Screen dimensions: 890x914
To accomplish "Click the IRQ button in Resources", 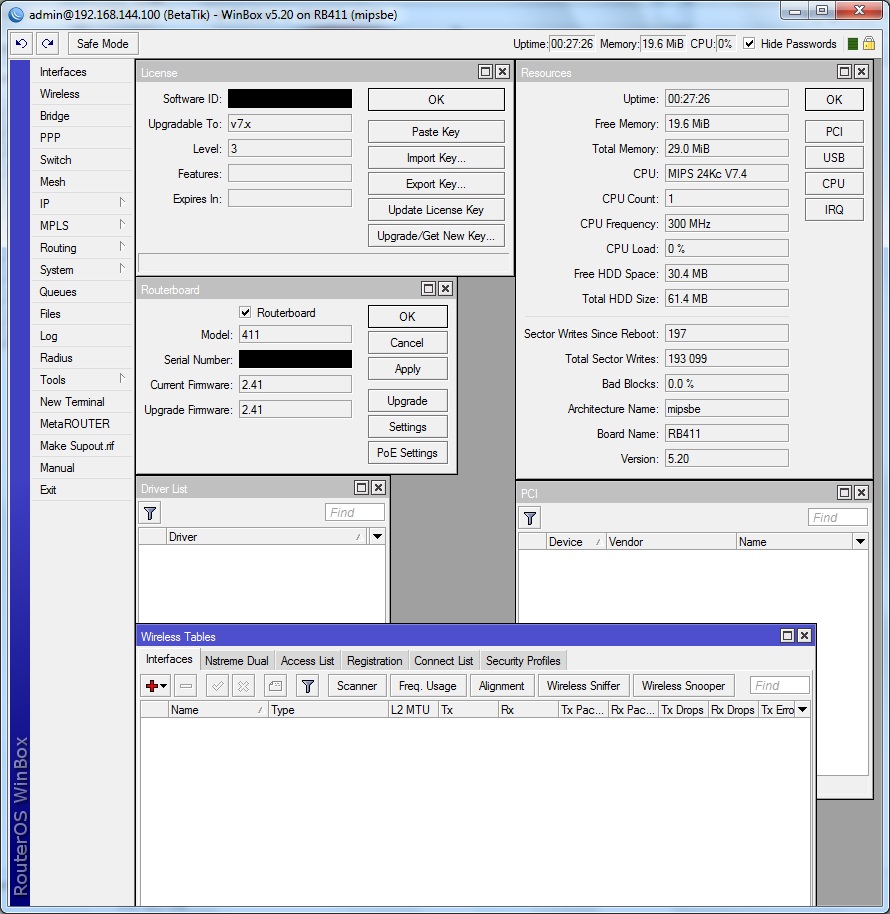I will point(834,210).
